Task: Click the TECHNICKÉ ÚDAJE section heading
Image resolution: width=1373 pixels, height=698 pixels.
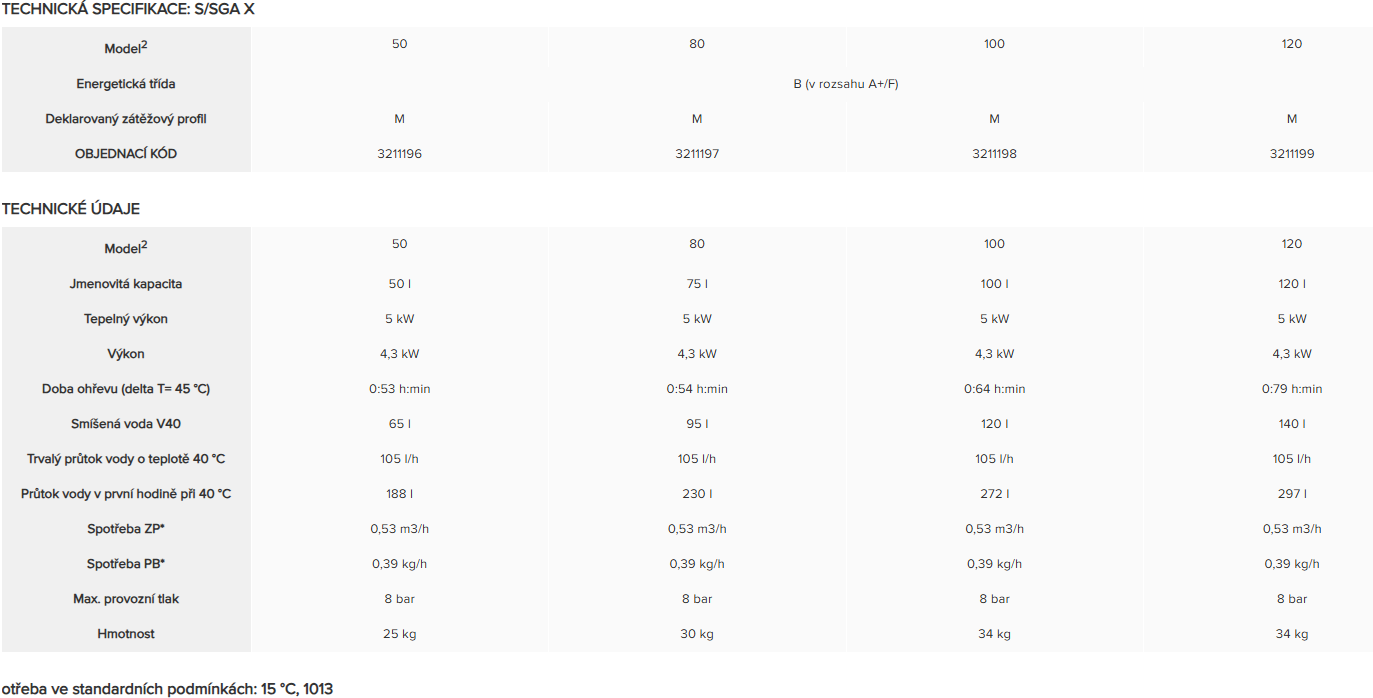Action: 71,209
